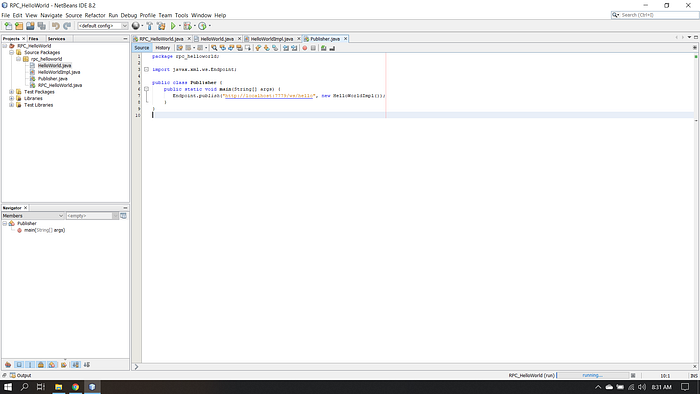Click the History view button
The height and width of the screenshot is (394, 700).
pyautogui.click(x=162, y=48)
